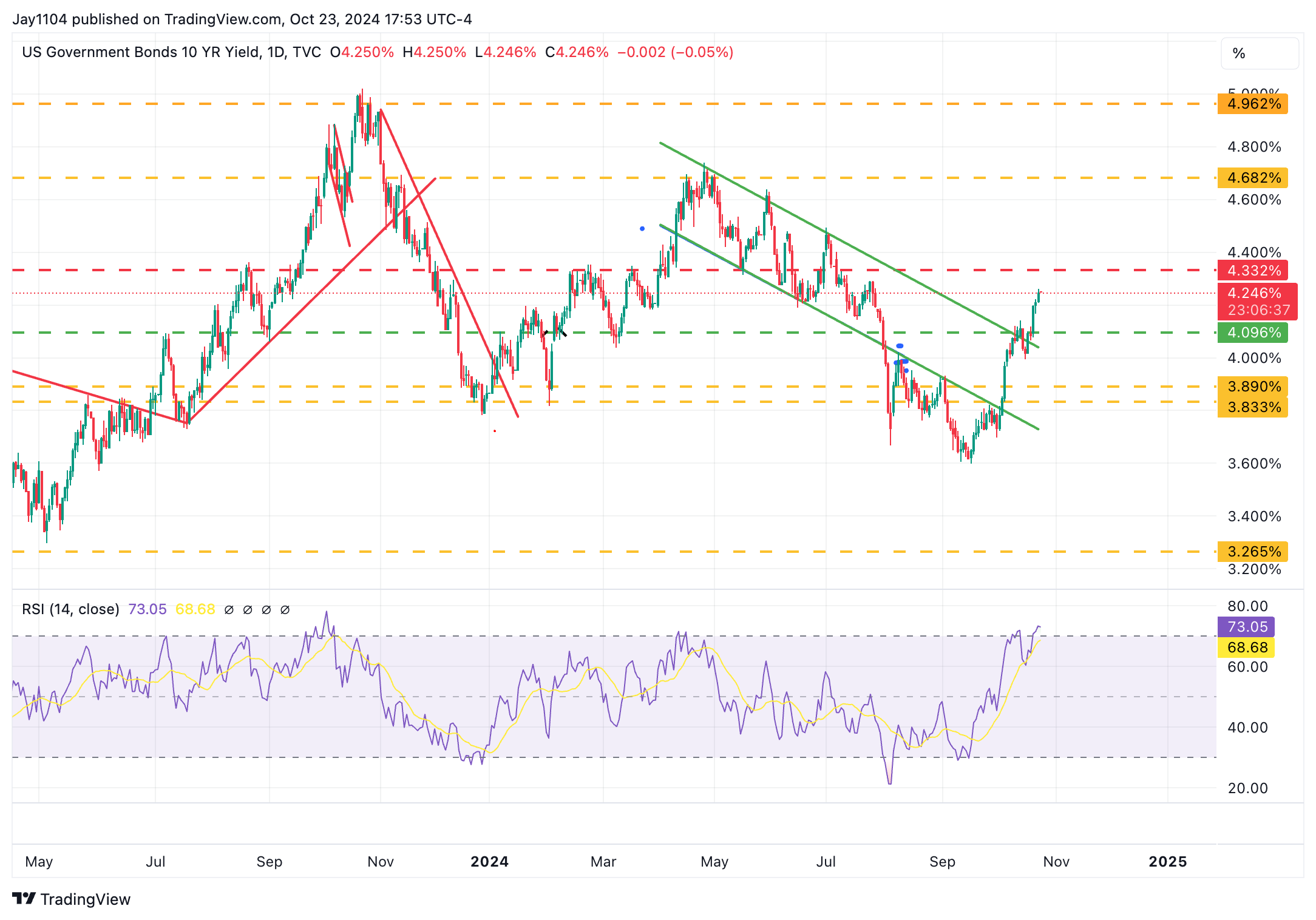Click the RSI 80.00 axis label

point(1247,606)
